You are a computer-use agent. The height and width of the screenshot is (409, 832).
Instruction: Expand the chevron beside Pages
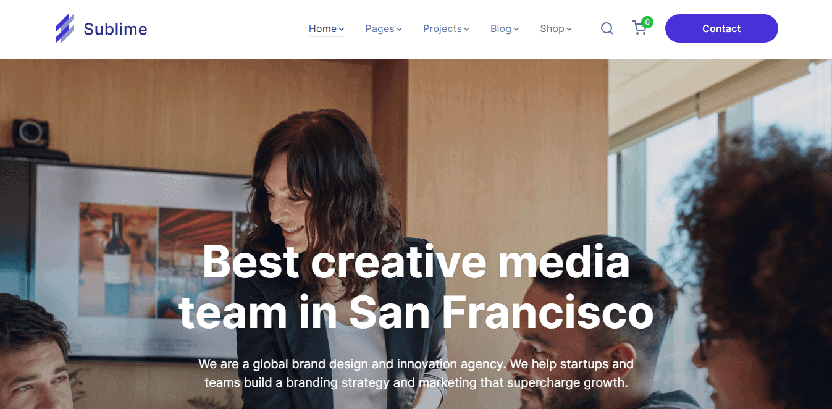(399, 29)
